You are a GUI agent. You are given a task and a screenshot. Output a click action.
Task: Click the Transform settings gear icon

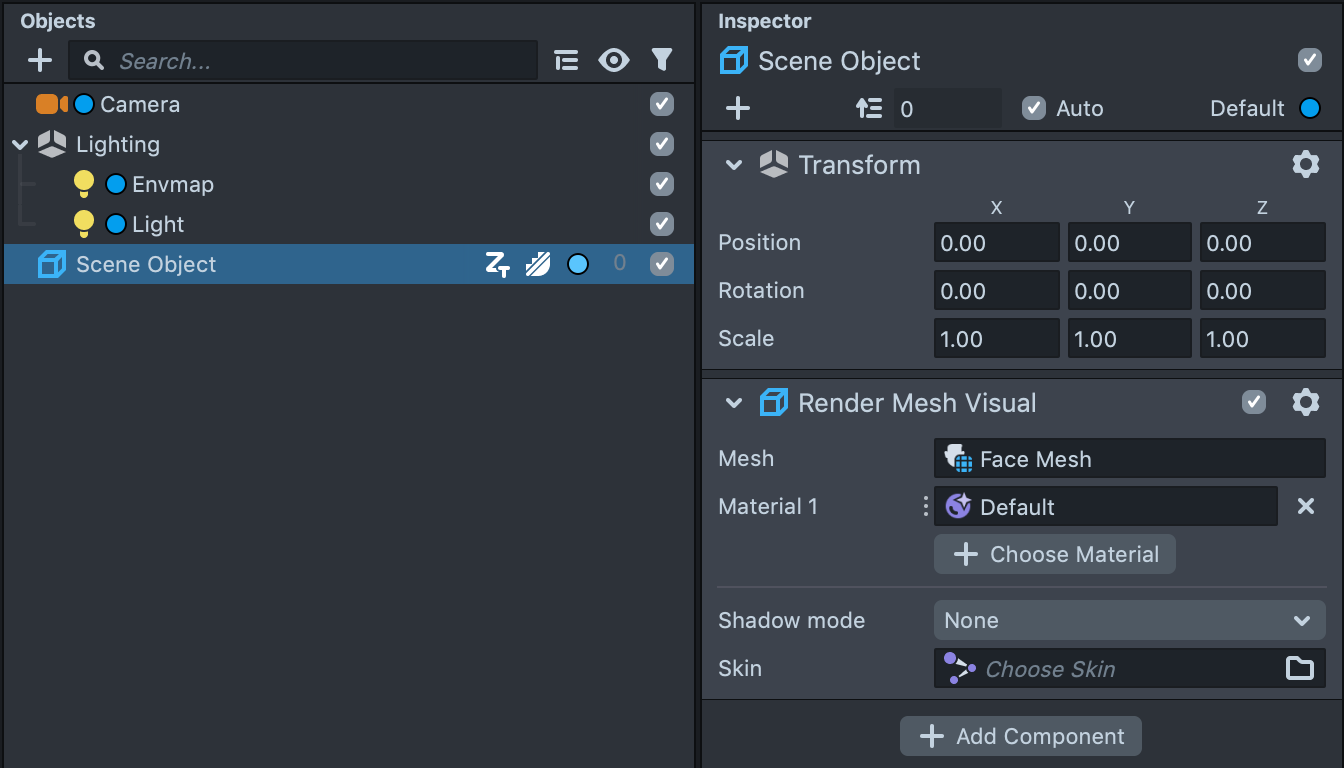coord(1305,165)
